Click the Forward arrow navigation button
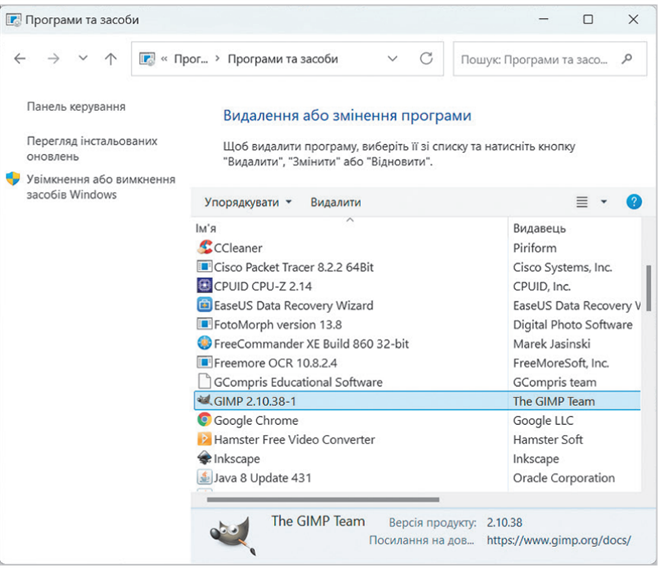 tap(53, 59)
